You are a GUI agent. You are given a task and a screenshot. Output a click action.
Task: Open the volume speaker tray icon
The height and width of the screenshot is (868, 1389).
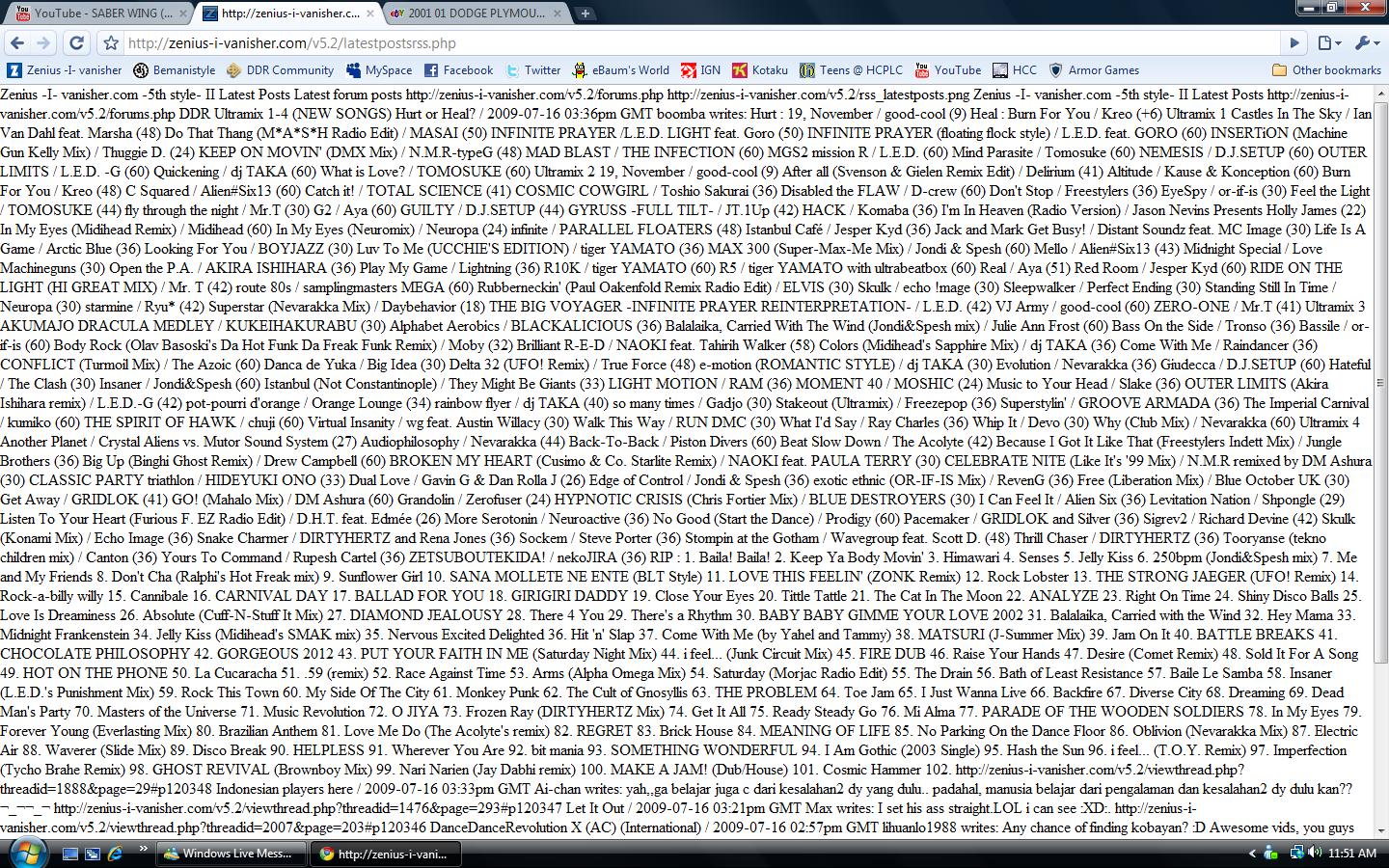pos(1316,853)
